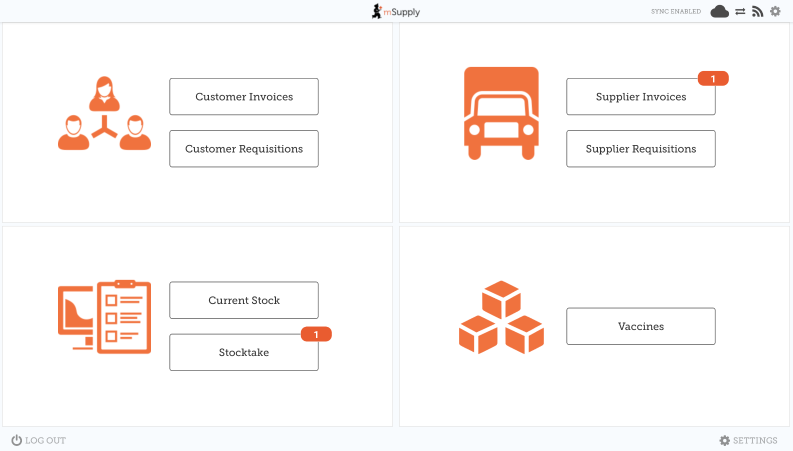This screenshot has height=451, width=793.
Task: Click the sync arrows icon
Action: 740,11
